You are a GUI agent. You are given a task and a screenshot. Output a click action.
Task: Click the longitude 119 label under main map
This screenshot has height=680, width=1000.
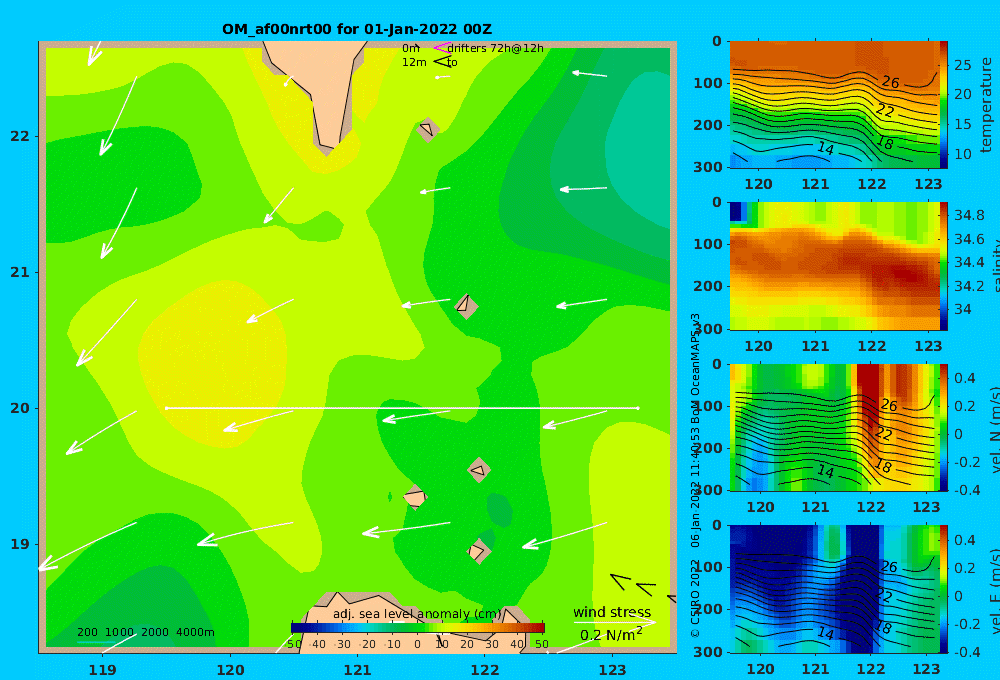pyautogui.click(x=103, y=670)
